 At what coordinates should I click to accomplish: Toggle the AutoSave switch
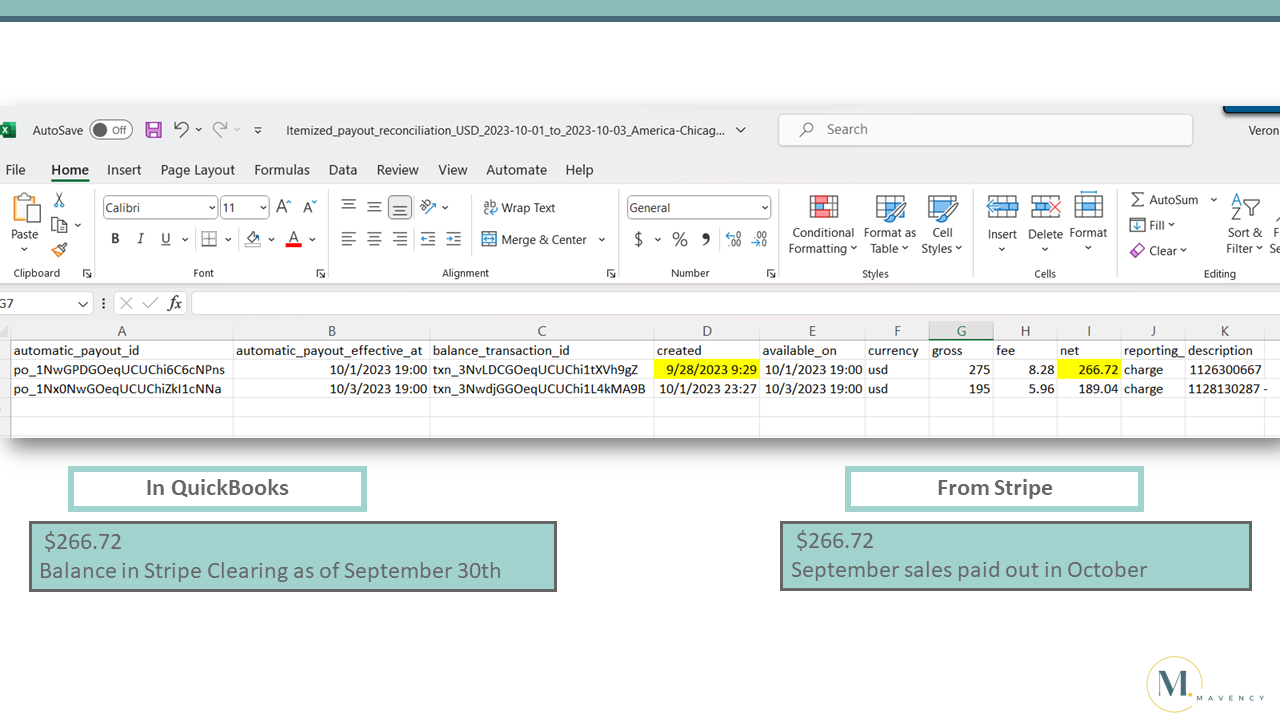111,130
